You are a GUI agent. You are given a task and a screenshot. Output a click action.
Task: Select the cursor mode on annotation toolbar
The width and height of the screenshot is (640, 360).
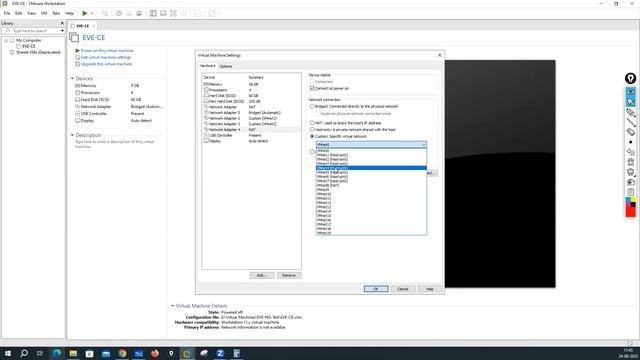[631, 102]
